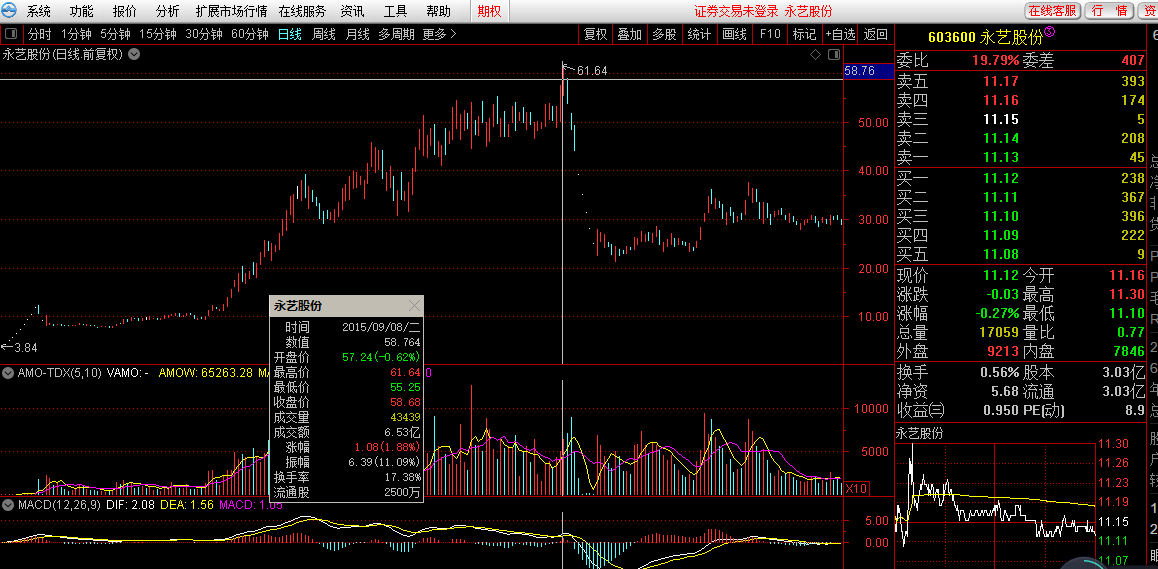Screen dimensions: 1158x569
Task: Toggle the 复权 adjustment option
Action: point(595,34)
